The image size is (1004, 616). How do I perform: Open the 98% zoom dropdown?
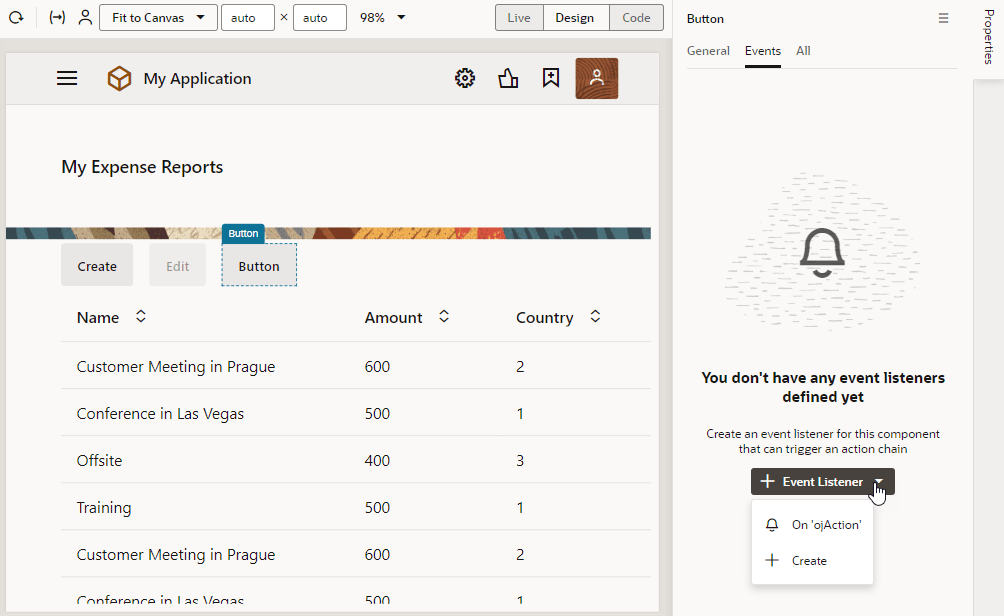tap(382, 18)
